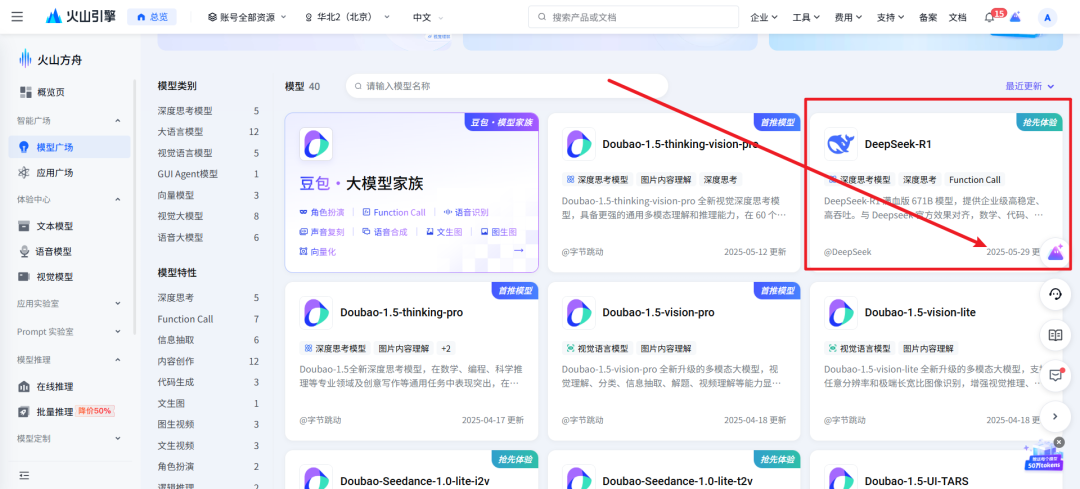This screenshot has height=489, width=1080.
Task: Open the 最近更新 sort dropdown
Action: point(1030,86)
